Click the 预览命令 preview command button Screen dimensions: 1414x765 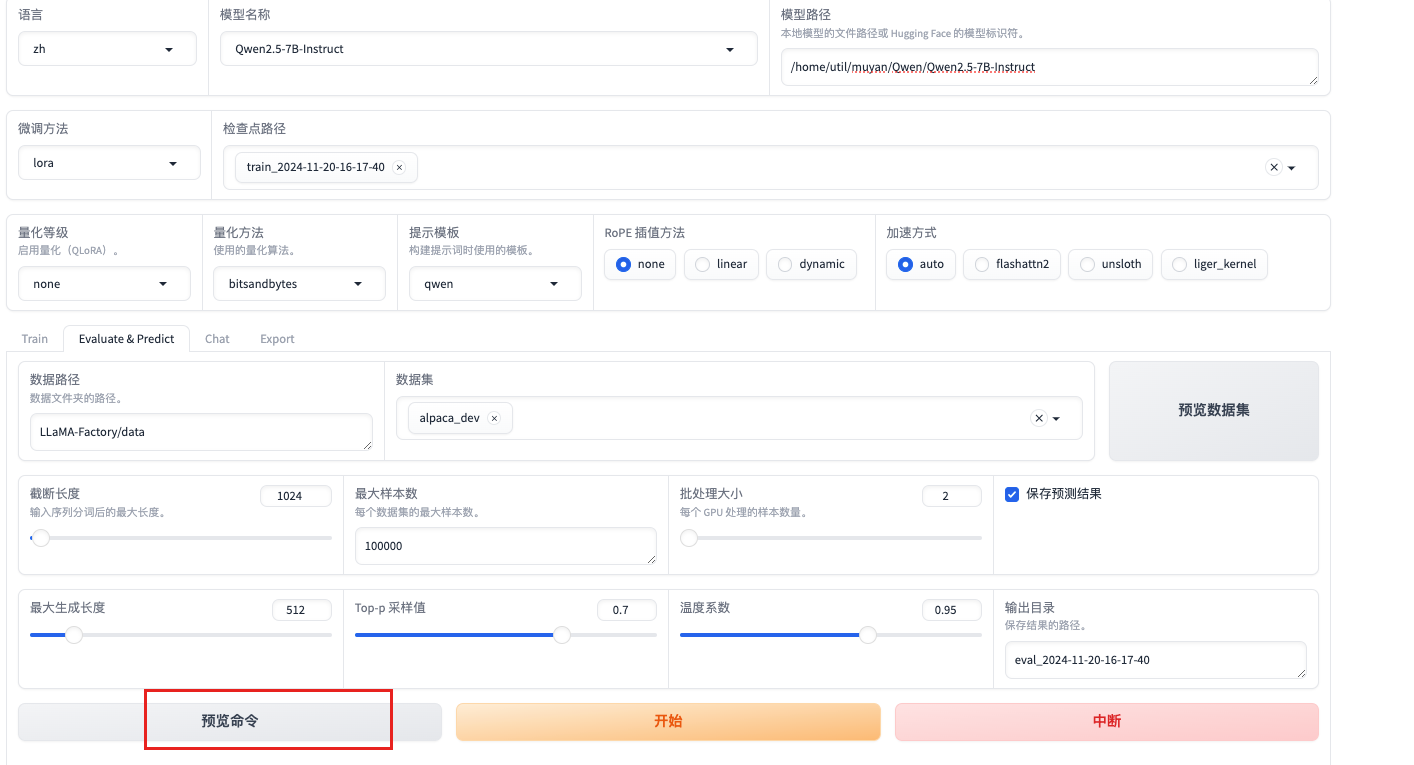[230, 721]
